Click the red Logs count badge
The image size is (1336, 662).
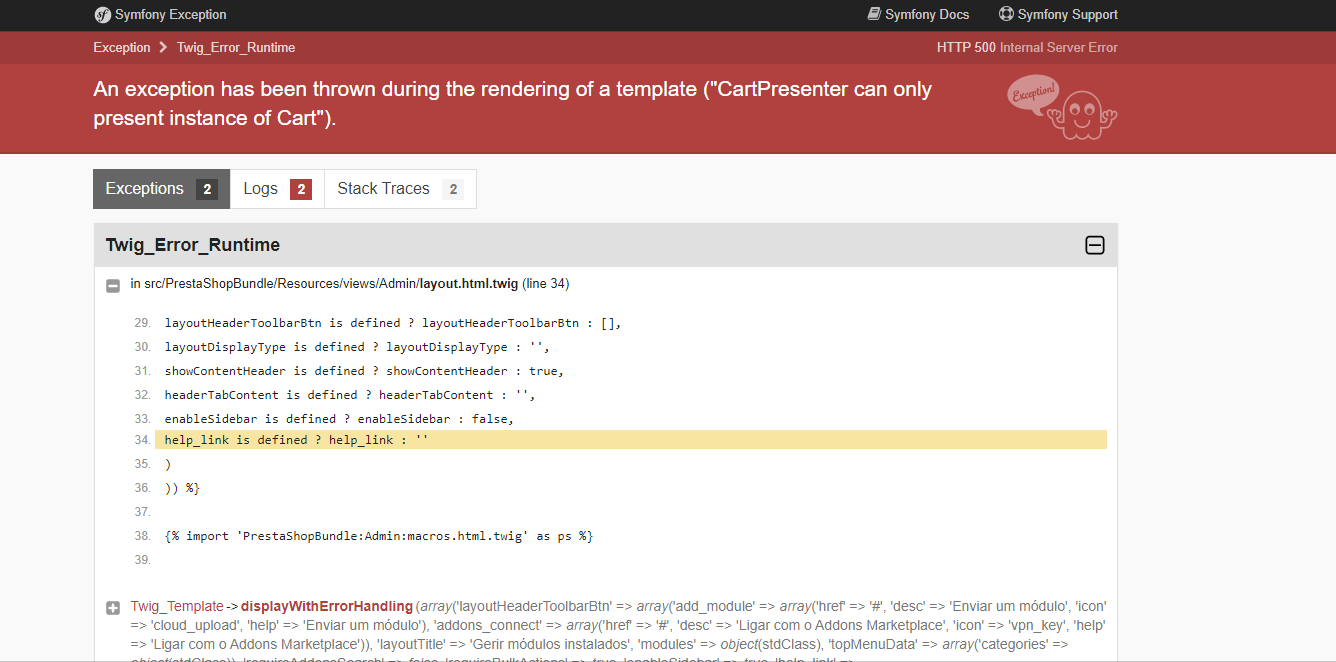301,189
